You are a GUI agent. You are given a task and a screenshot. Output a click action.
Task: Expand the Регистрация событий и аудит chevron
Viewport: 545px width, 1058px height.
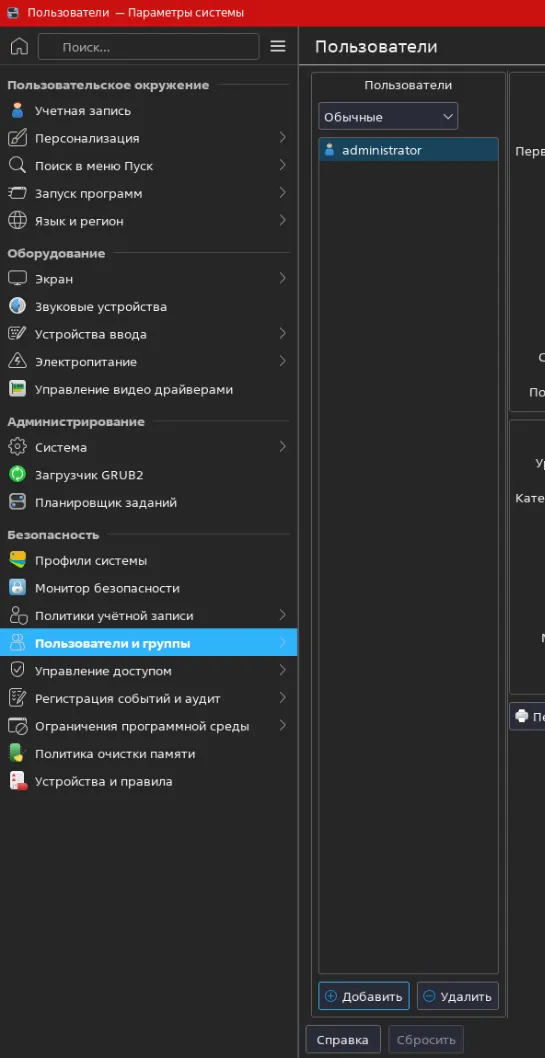tap(282, 698)
